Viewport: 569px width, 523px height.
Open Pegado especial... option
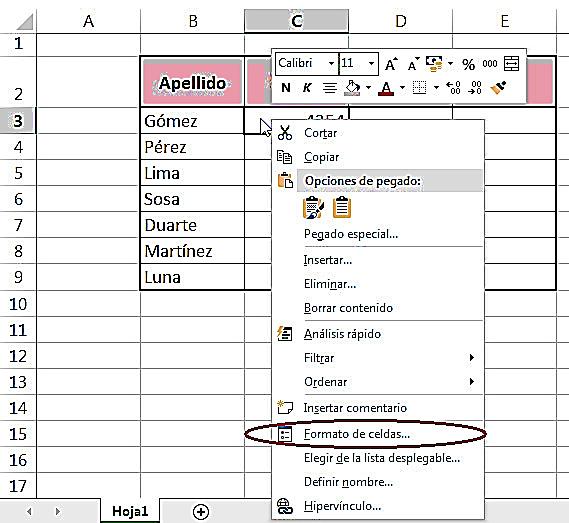(378, 234)
